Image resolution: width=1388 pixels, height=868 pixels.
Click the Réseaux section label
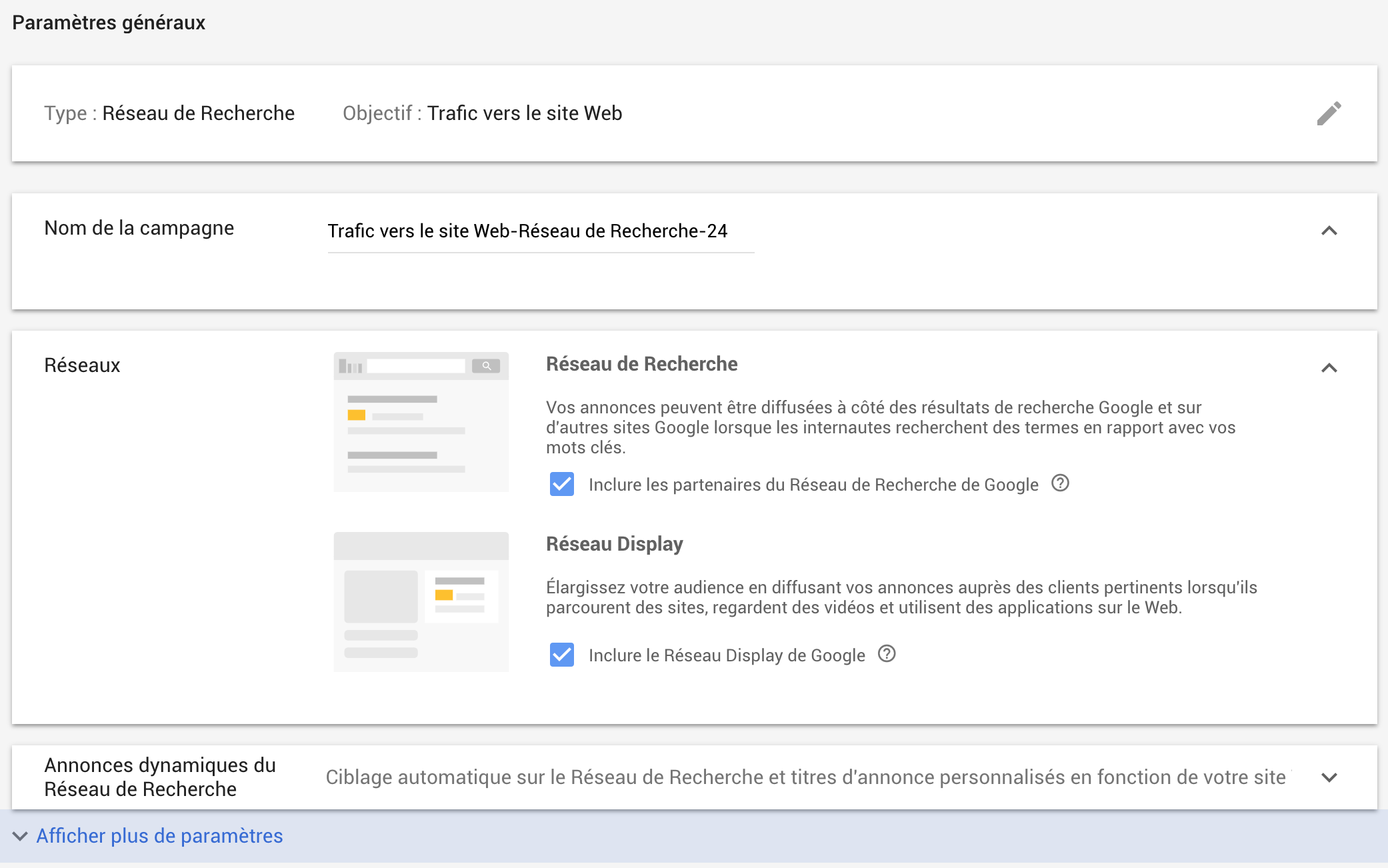82,365
